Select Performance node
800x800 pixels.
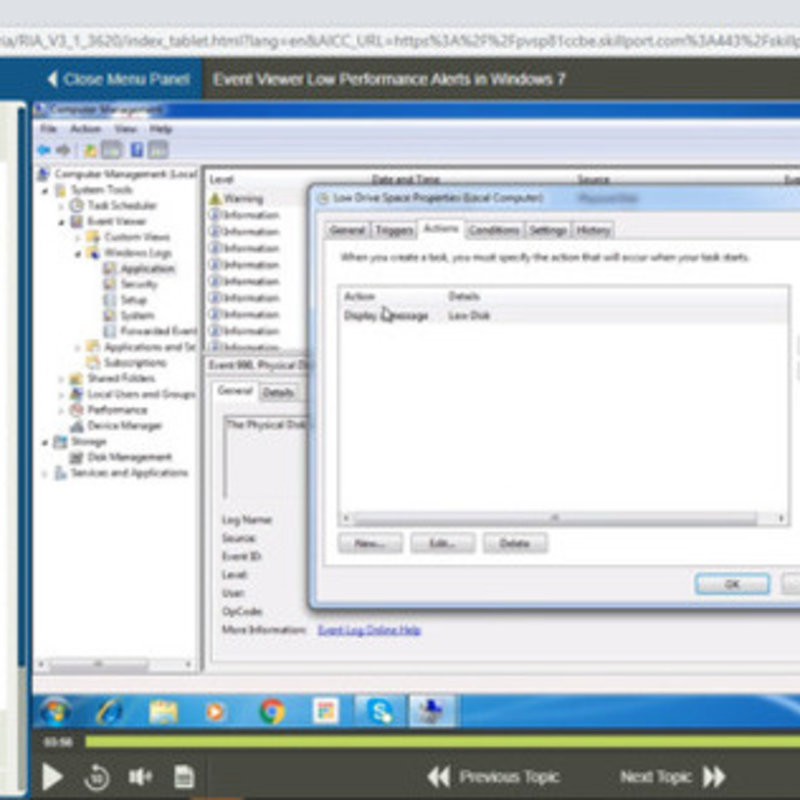pyautogui.click(x=117, y=410)
